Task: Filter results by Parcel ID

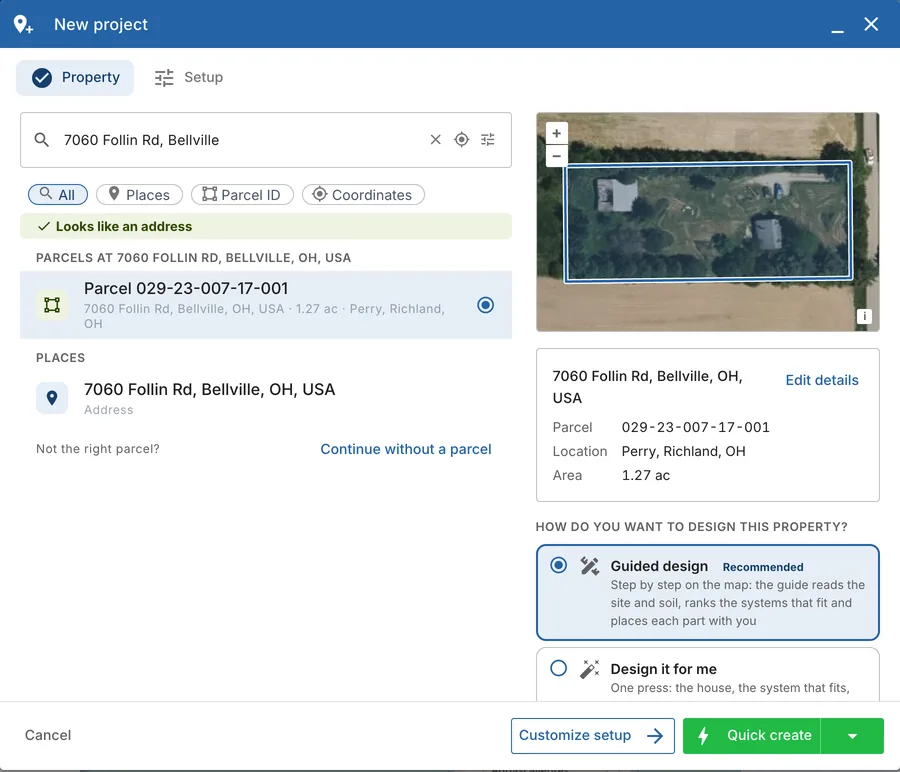Action: pos(242,195)
